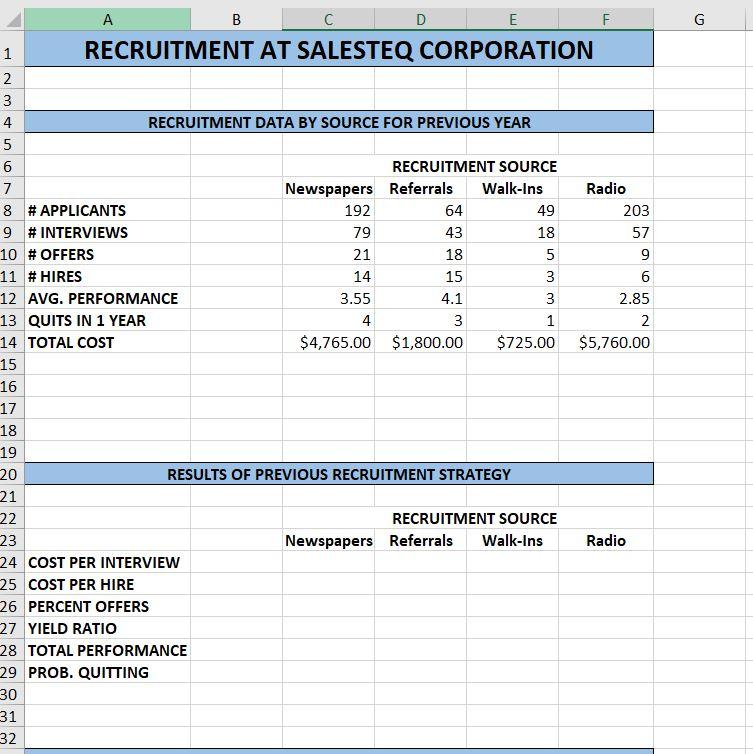
Task: Click the Select All corner triangle
Action: click(x=13, y=20)
